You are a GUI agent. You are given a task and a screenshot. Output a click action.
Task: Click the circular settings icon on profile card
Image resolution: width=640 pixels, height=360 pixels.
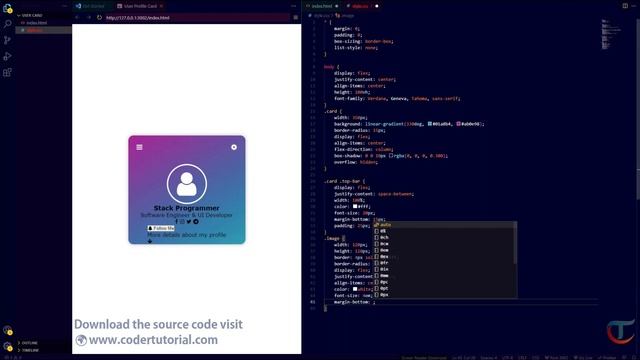click(234, 147)
